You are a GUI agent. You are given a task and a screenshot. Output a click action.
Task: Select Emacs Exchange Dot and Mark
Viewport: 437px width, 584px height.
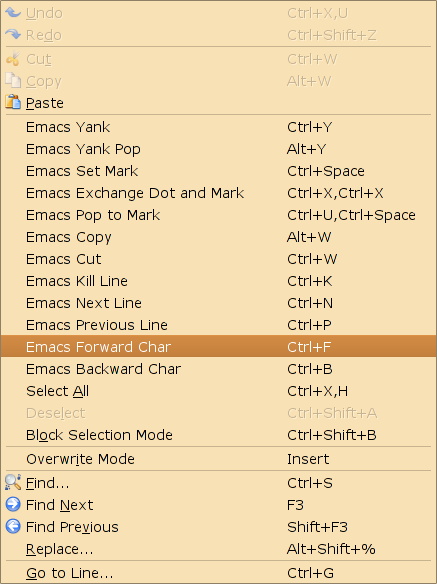coord(219,193)
